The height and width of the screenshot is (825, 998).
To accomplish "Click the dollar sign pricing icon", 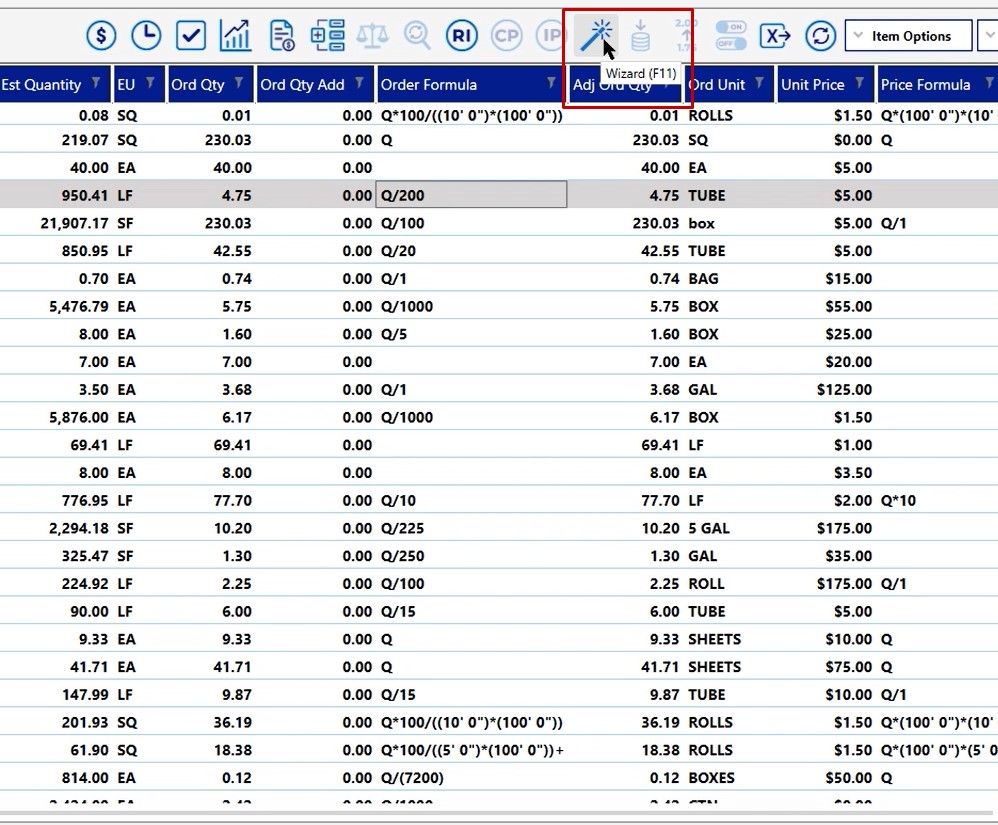I will click(x=100, y=36).
